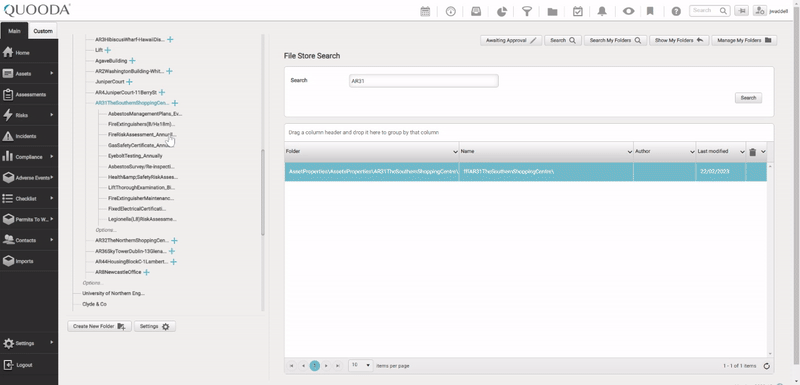
Task: Select the LiftThoroughExamination tree folder
Action: pos(142,188)
